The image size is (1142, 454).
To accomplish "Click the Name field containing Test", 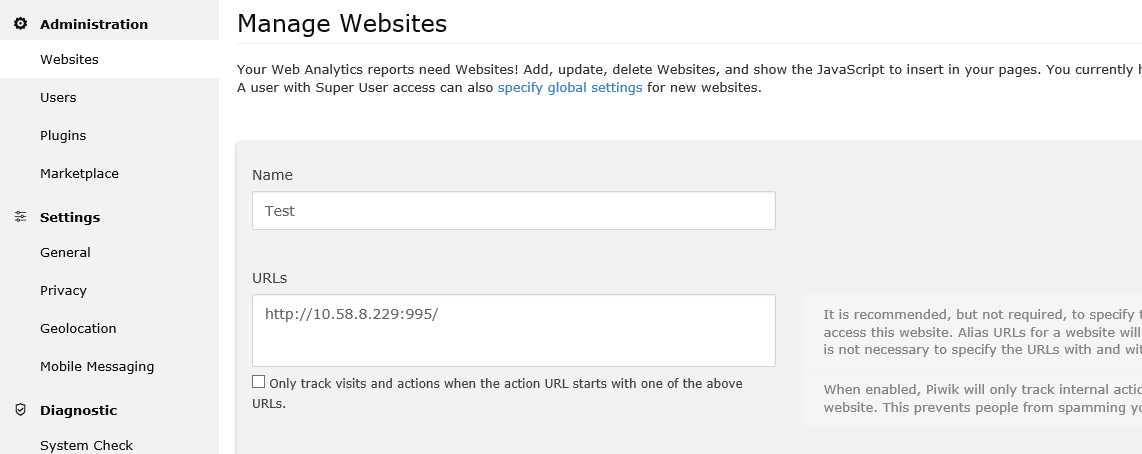I will (x=513, y=211).
